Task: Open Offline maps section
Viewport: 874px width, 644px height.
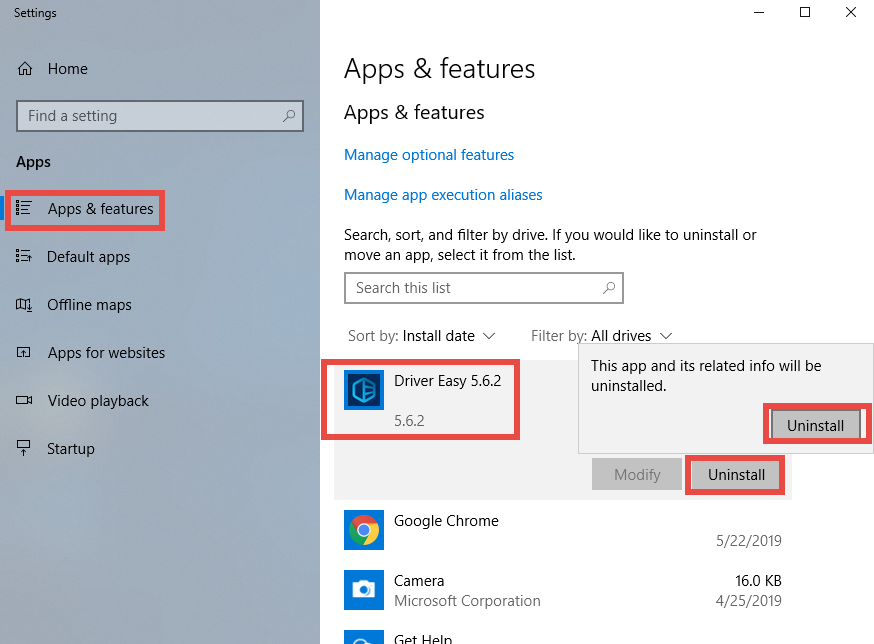Action: [x=89, y=304]
